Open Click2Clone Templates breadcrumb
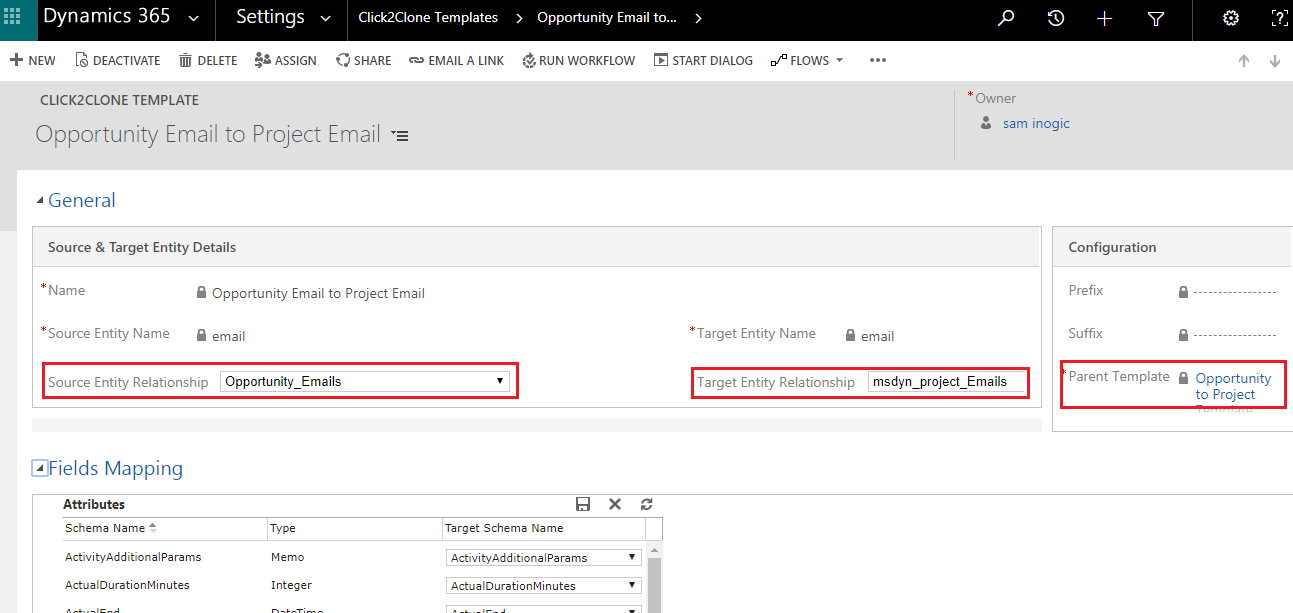This screenshot has width=1293, height=613. coord(428,18)
